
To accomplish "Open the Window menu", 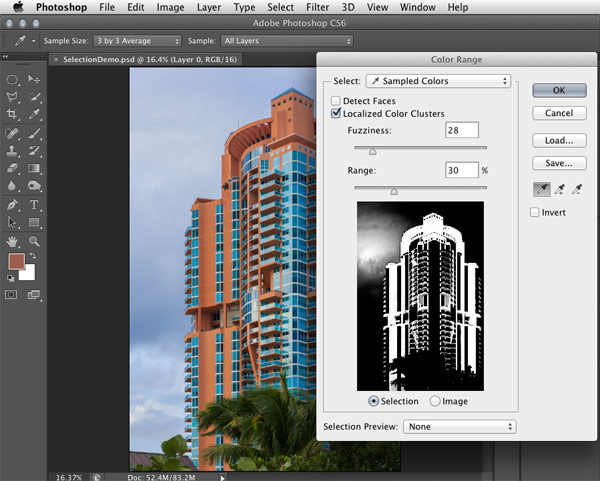I will click(x=418, y=7).
